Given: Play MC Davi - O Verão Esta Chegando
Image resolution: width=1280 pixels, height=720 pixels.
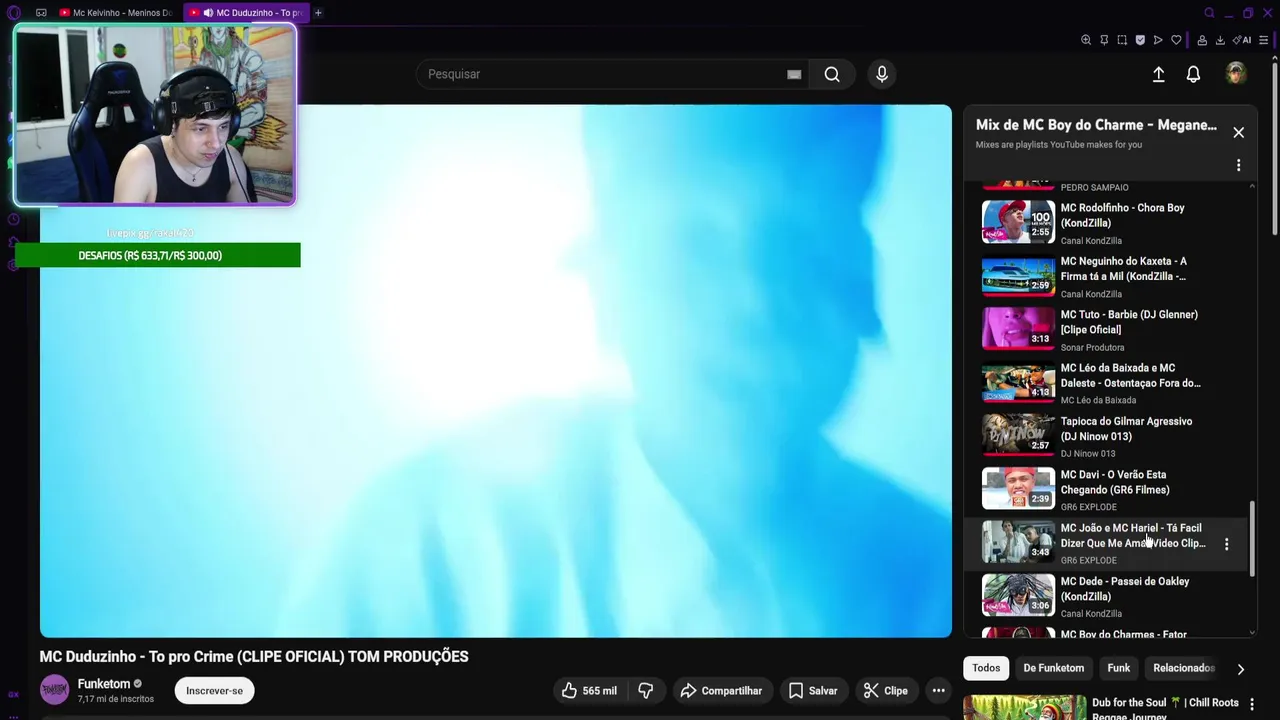Looking at the screenshot, I should (1115, 482).
